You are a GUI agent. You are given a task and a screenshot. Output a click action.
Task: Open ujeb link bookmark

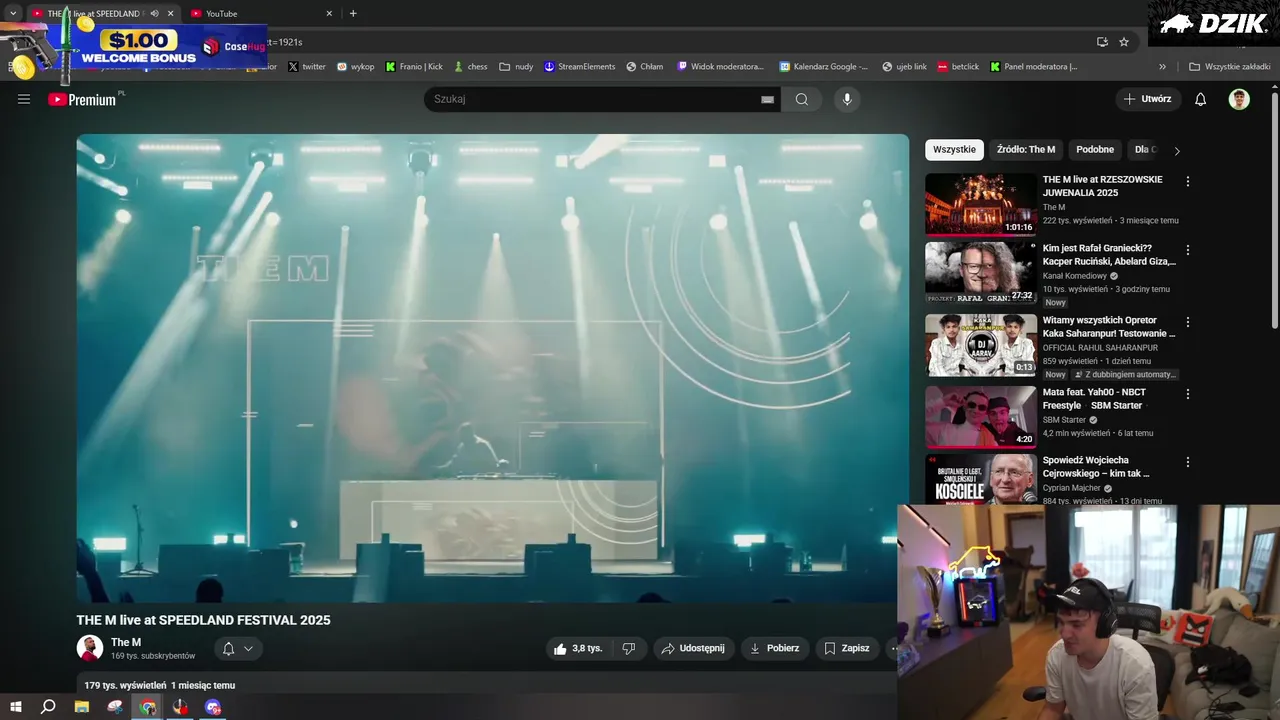pos(904,67)
